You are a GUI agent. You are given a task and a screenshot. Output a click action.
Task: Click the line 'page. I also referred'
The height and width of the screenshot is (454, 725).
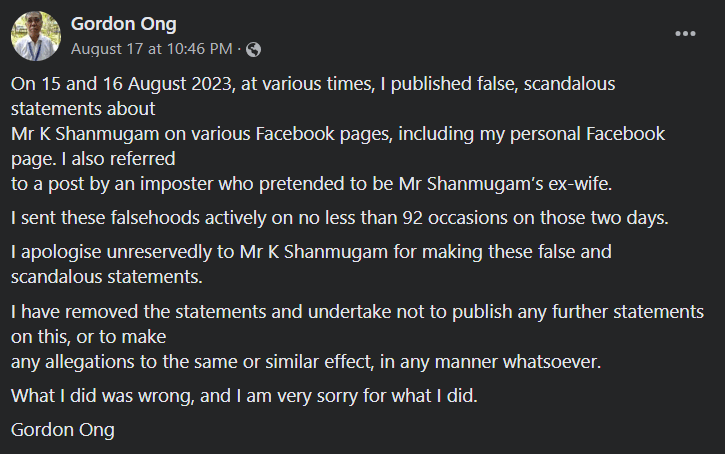coord(93,159)
